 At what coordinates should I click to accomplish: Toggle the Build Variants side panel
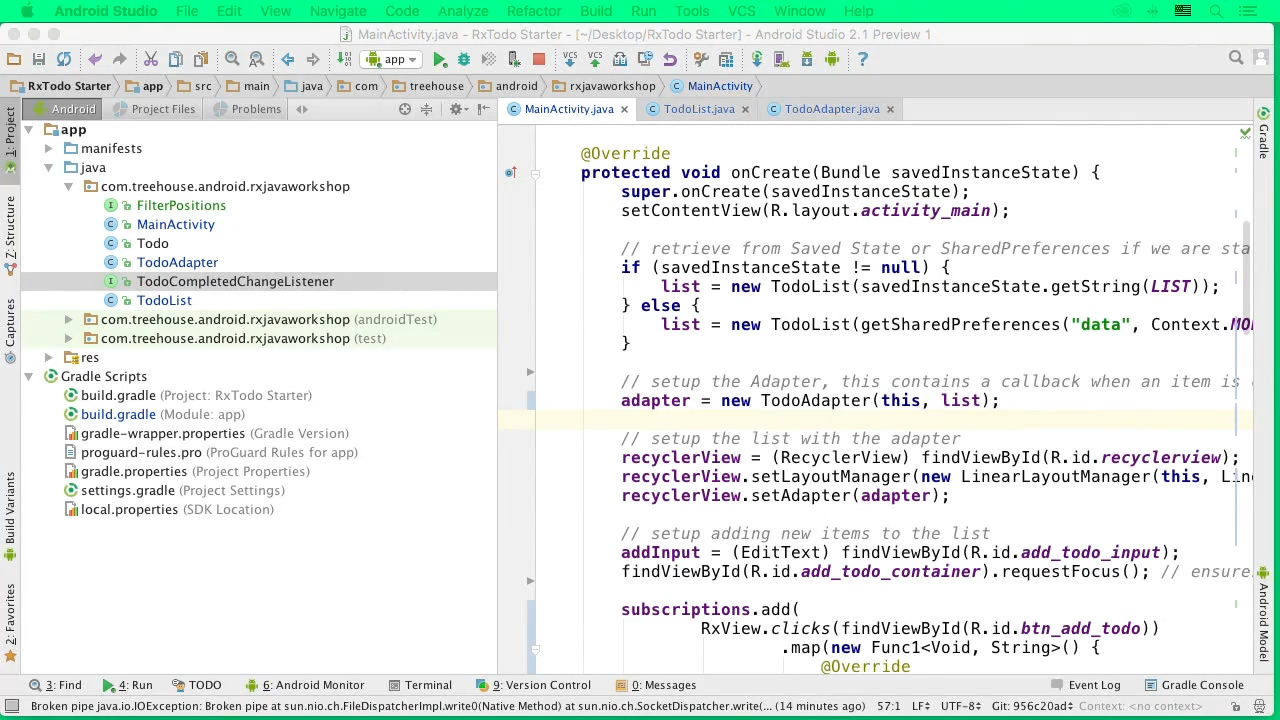point(10,515)
